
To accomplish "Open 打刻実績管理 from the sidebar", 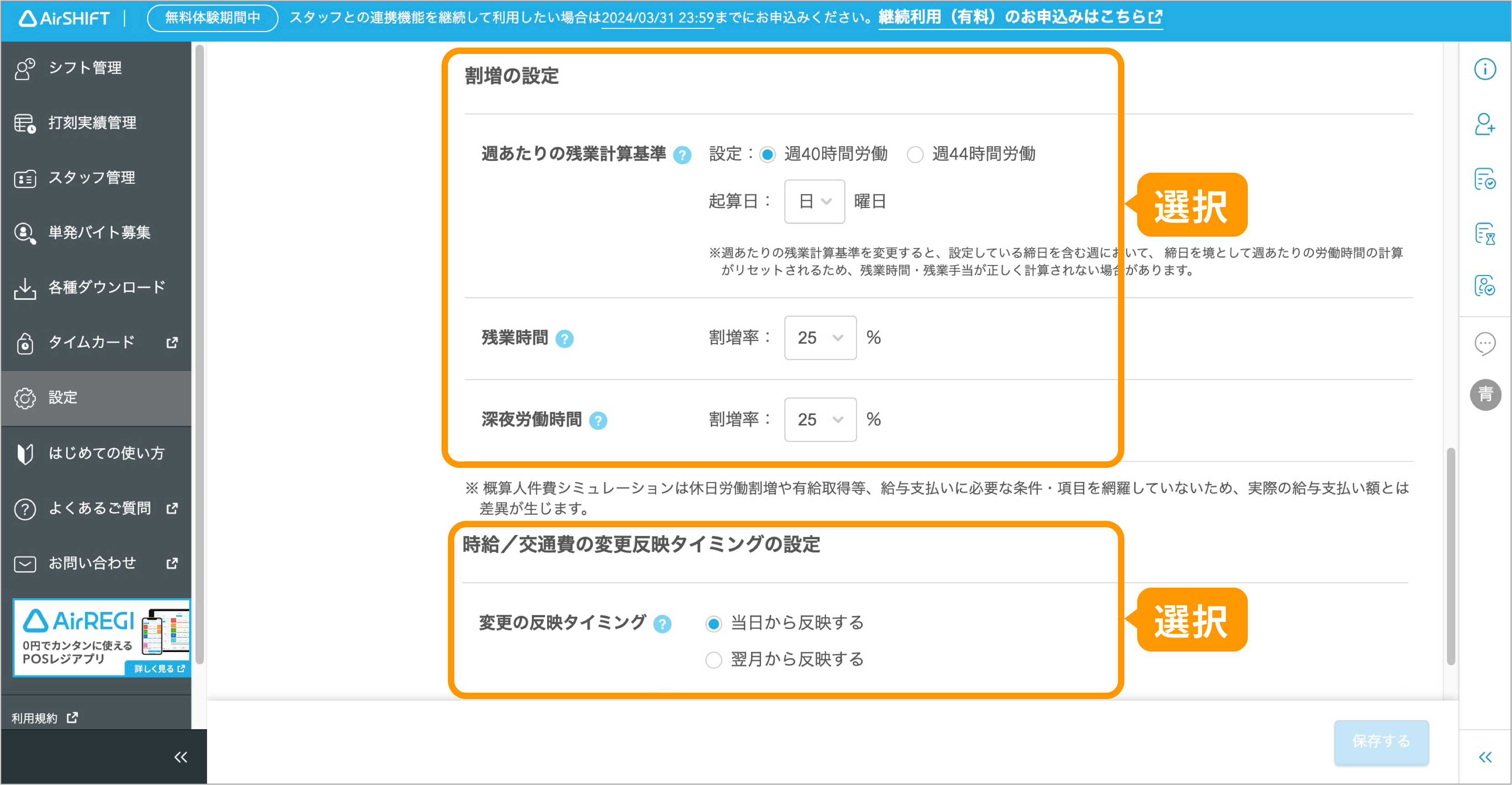I will [96, 122].
